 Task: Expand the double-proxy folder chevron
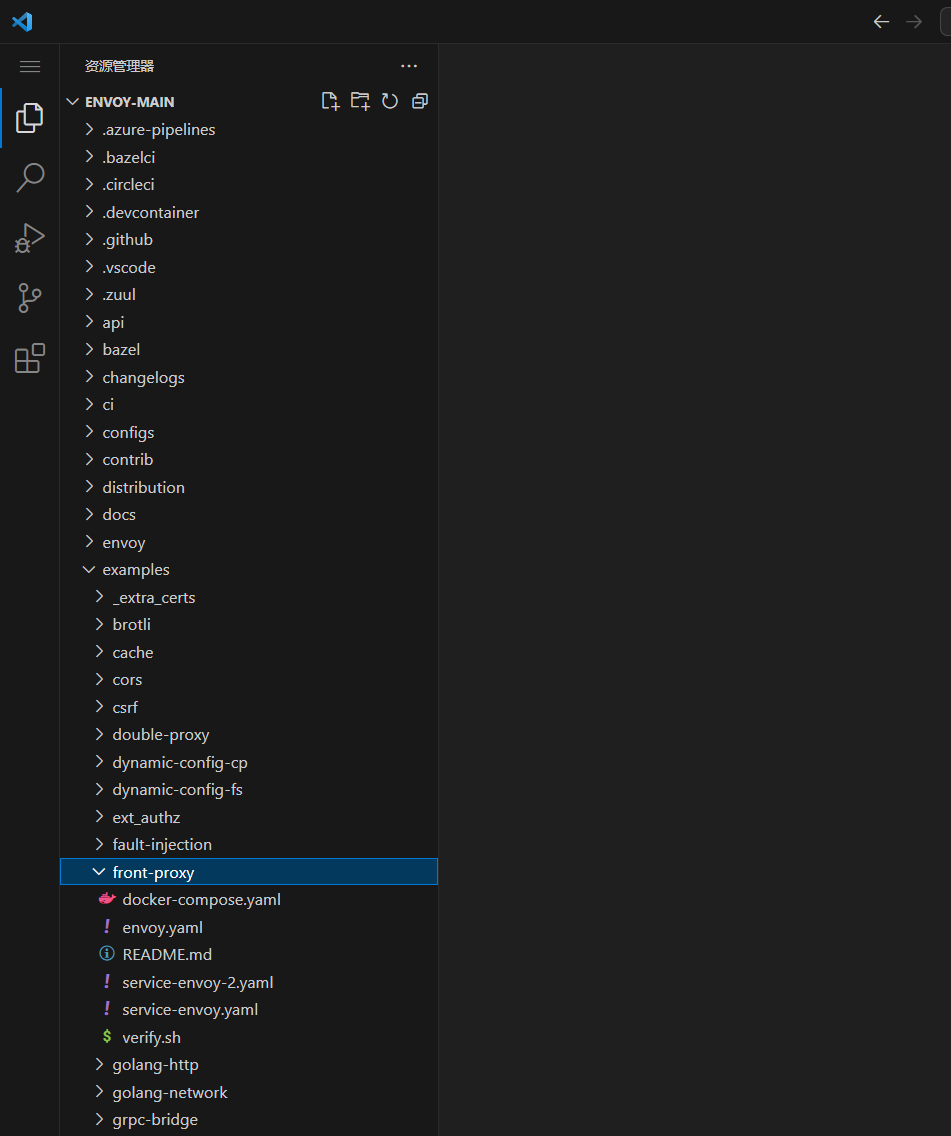99,734
